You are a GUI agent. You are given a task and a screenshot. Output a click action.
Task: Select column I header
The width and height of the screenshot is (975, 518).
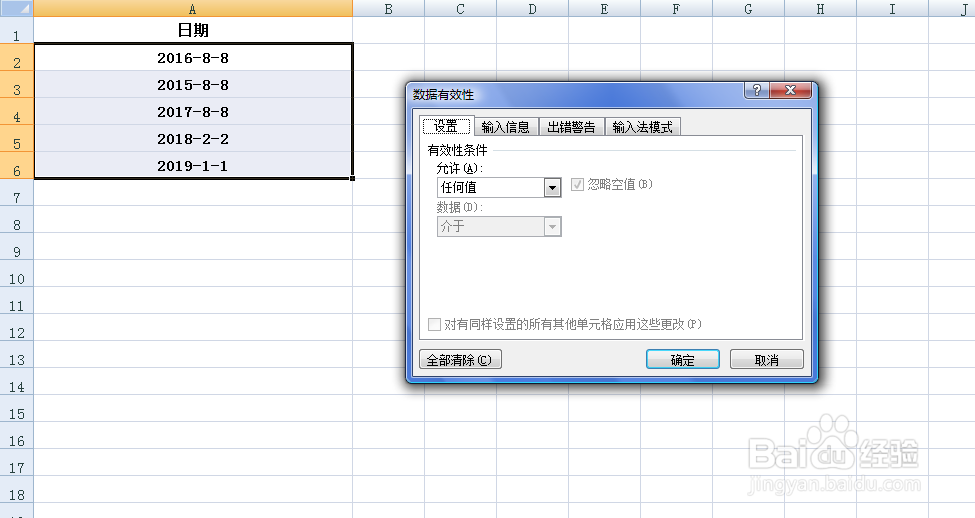(893, 9)
